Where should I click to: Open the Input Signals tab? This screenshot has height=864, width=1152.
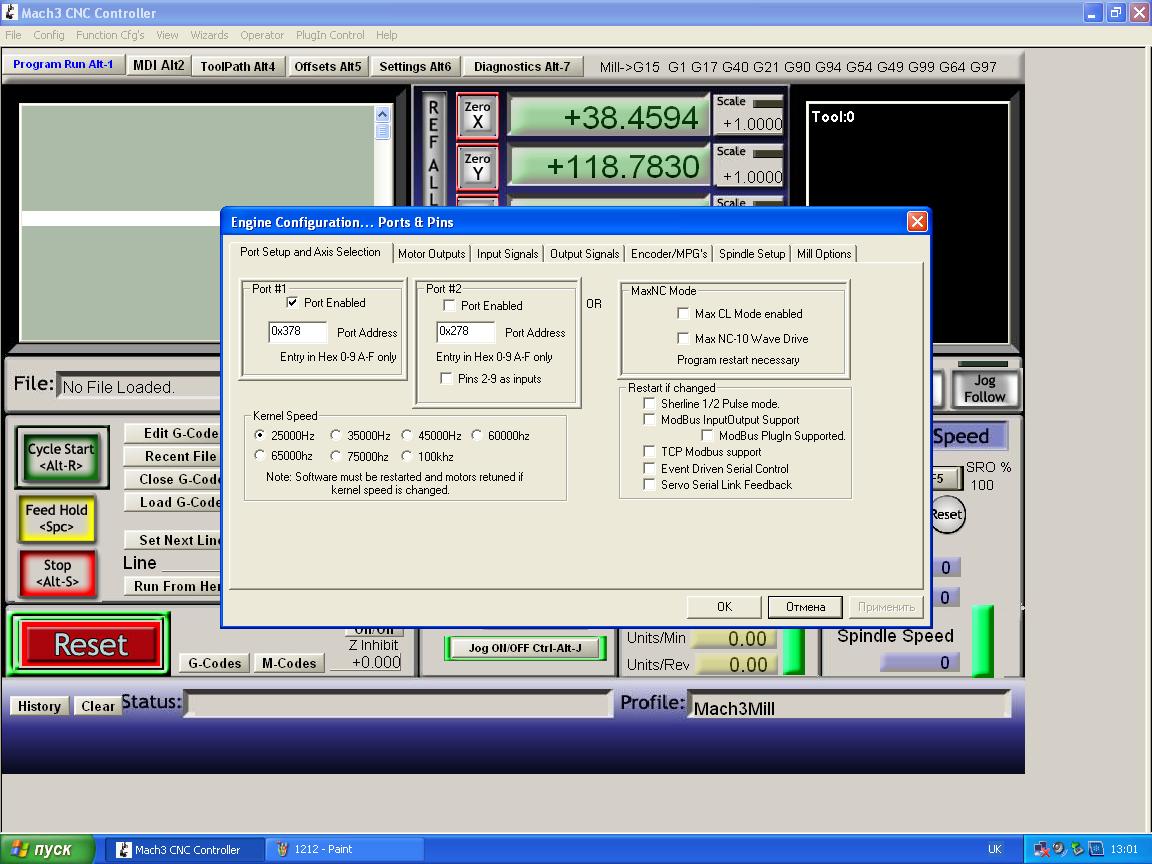(x=507, y=253)
